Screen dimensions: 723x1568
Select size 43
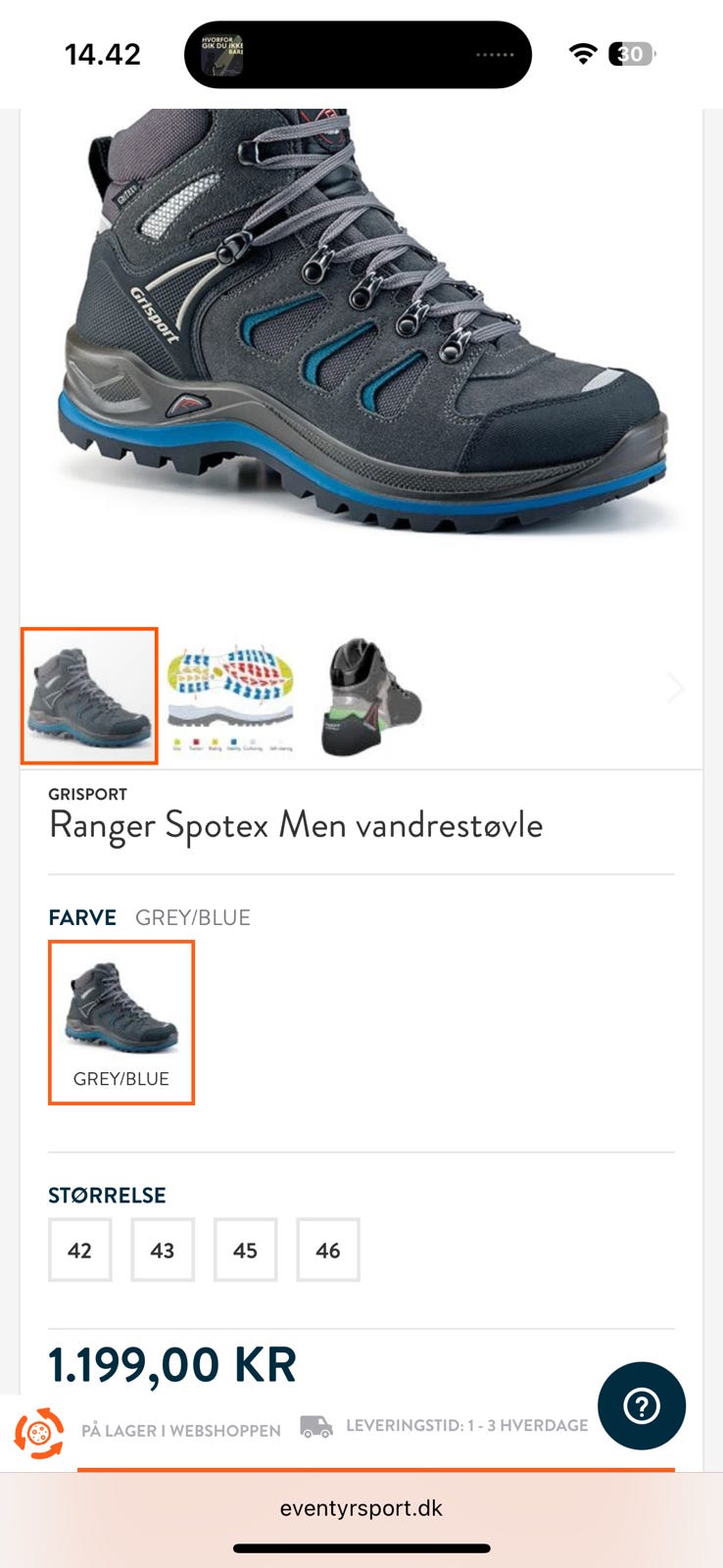[x=163, y=1249]
